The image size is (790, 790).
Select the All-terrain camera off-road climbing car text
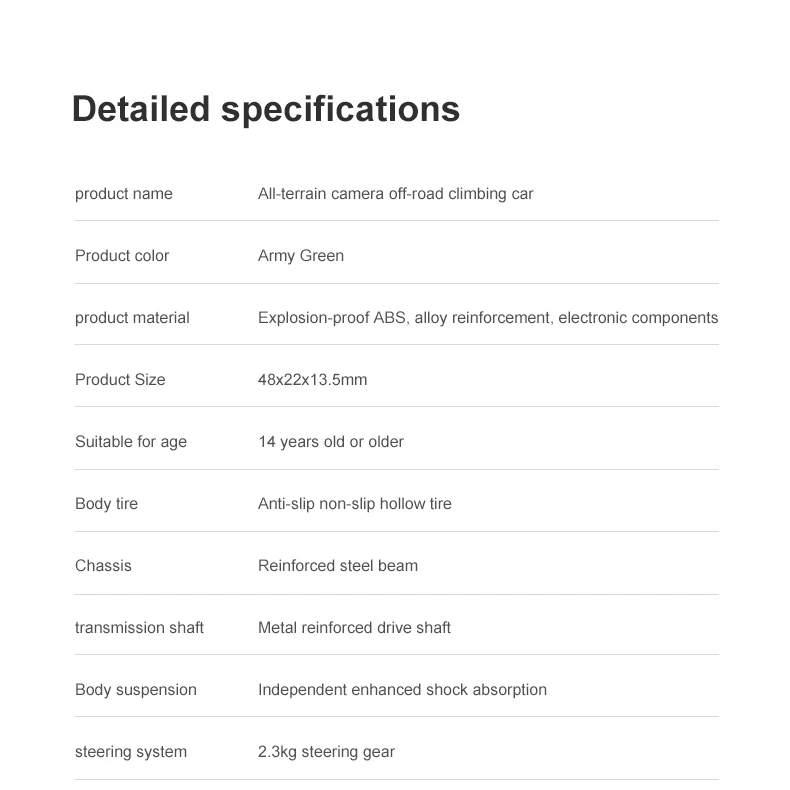point(395,194)
